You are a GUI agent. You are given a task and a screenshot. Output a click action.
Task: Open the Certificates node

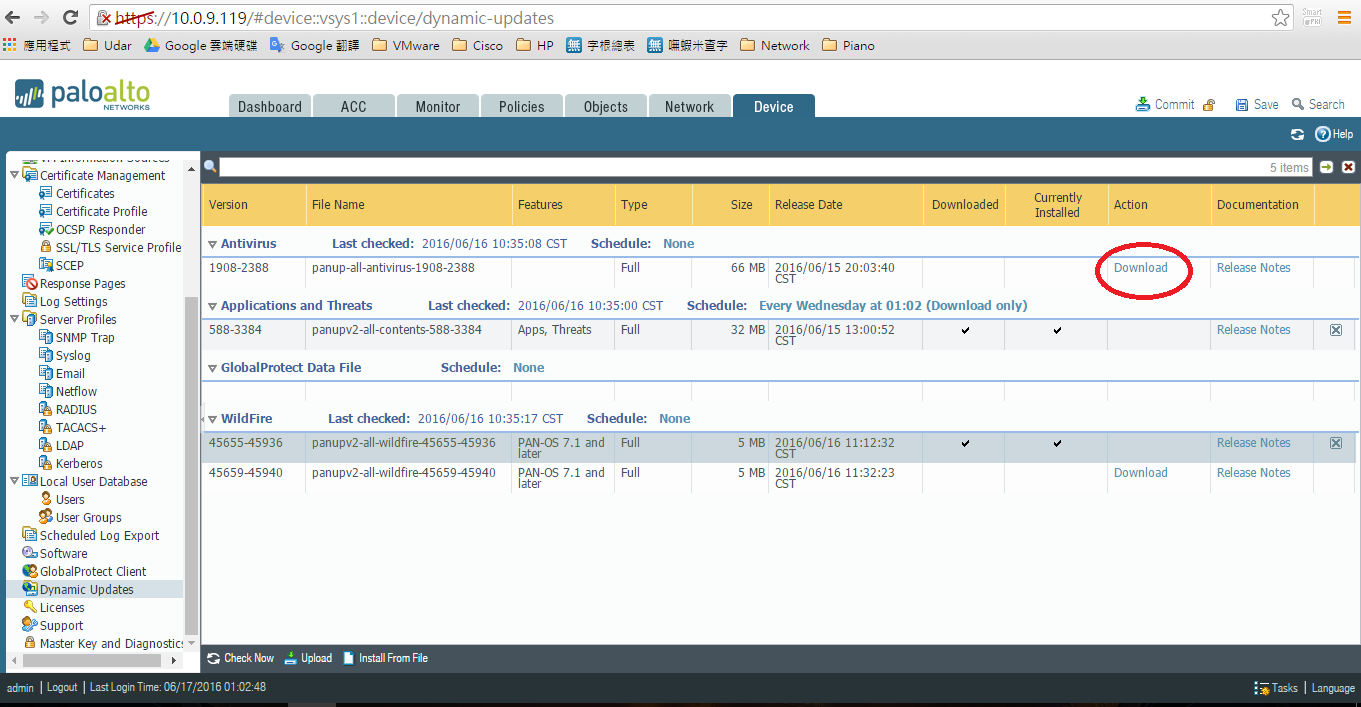click(85, 194)
